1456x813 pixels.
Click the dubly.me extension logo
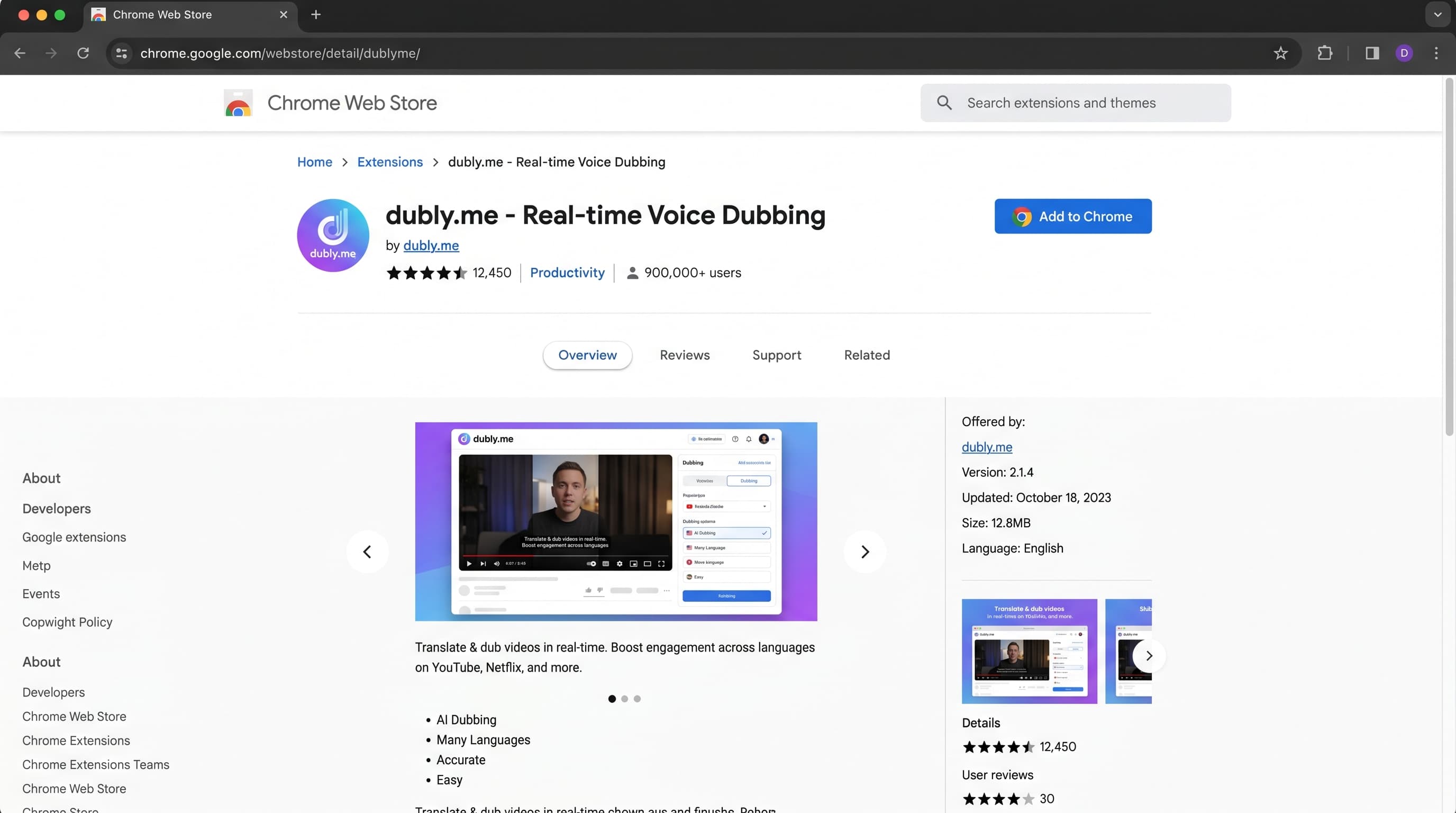333,235
